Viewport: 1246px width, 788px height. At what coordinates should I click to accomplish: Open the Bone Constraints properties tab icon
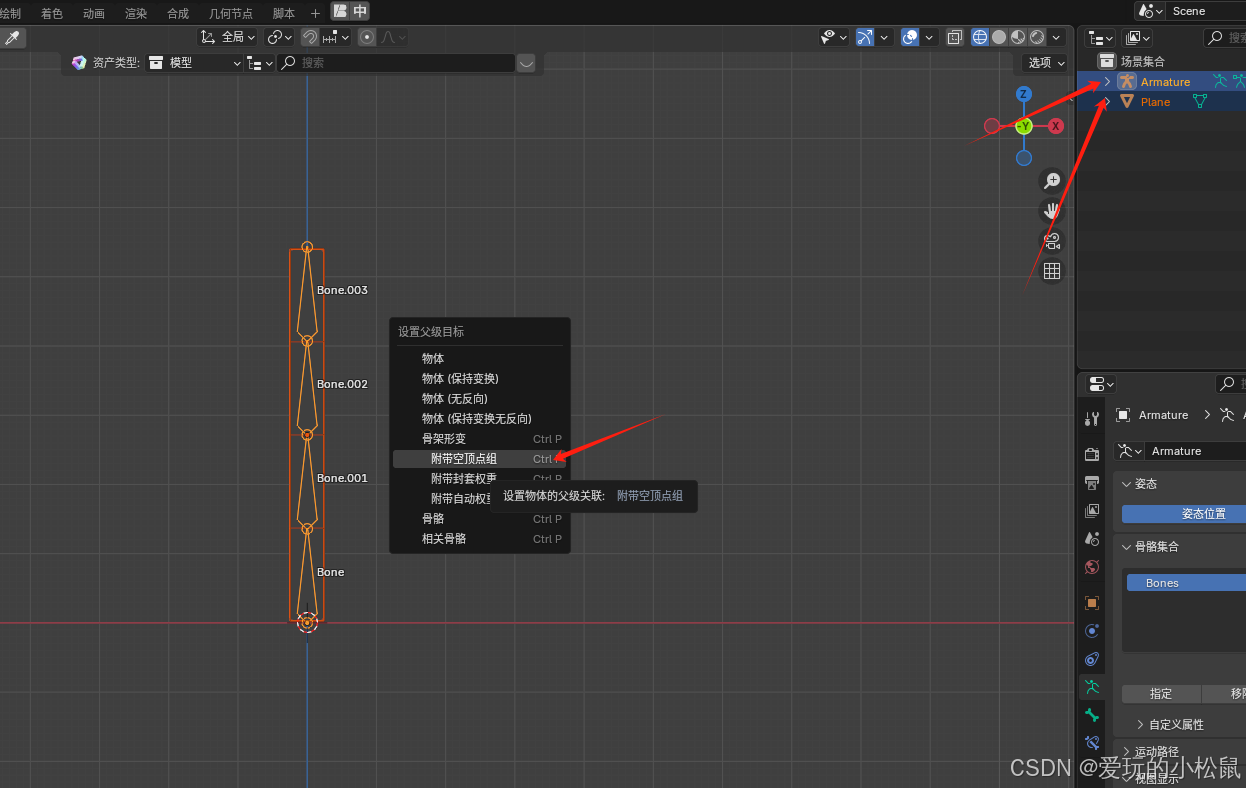[x=1092, y=743]
